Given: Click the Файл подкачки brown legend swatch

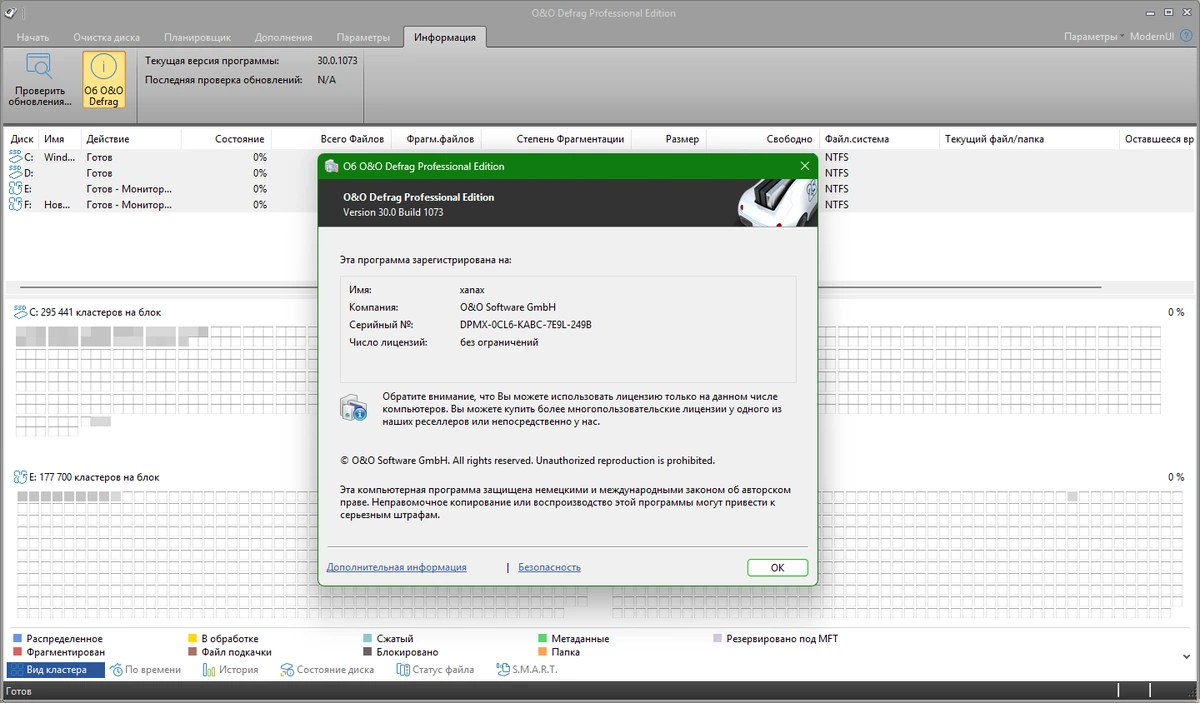Looking at the screenshot, I should click(x=193, y=652).
